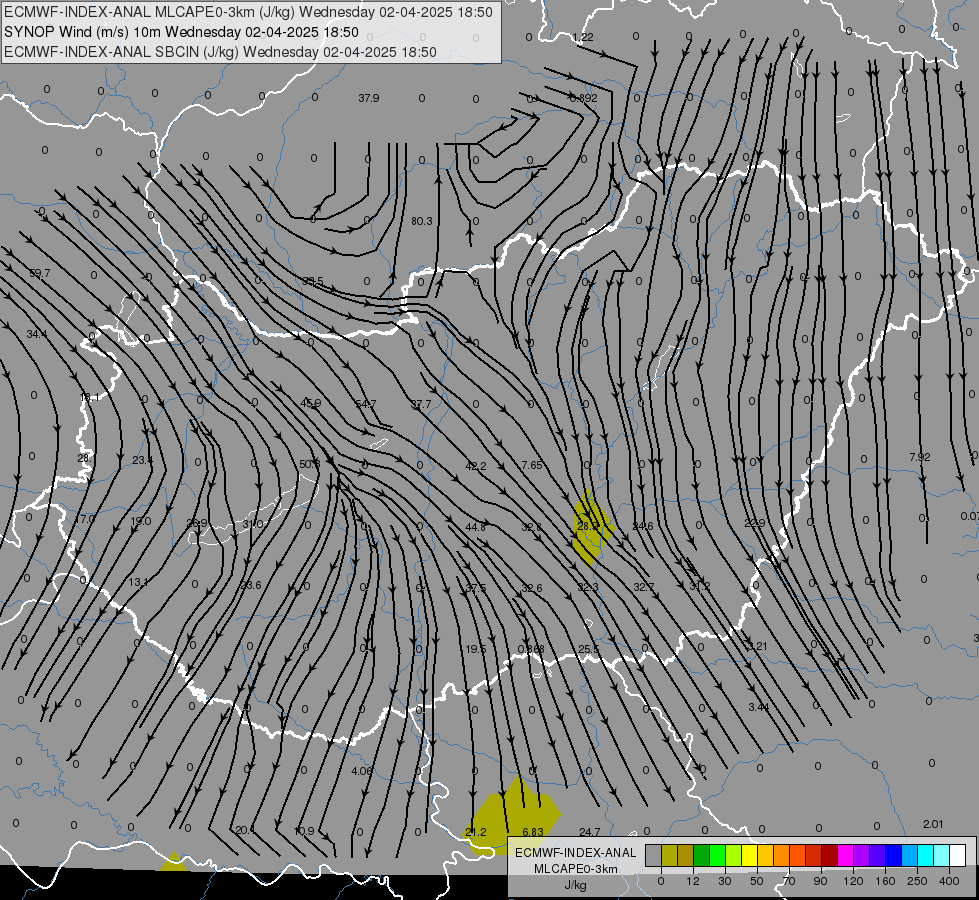Click the map value 3.44

(758, 707)
